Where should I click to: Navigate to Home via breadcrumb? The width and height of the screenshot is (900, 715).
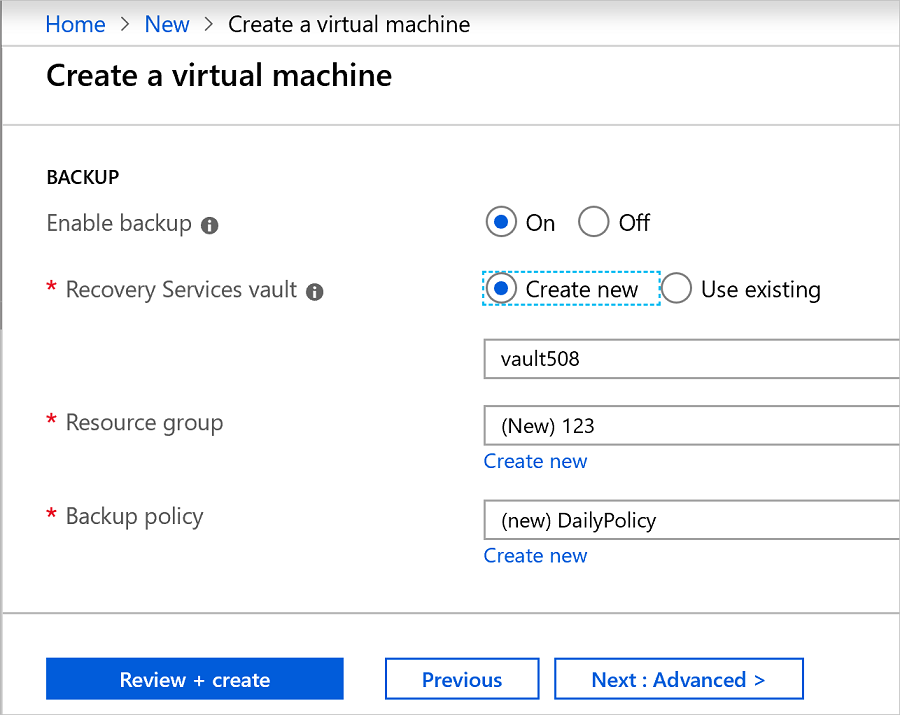click(x=75, y=24)
